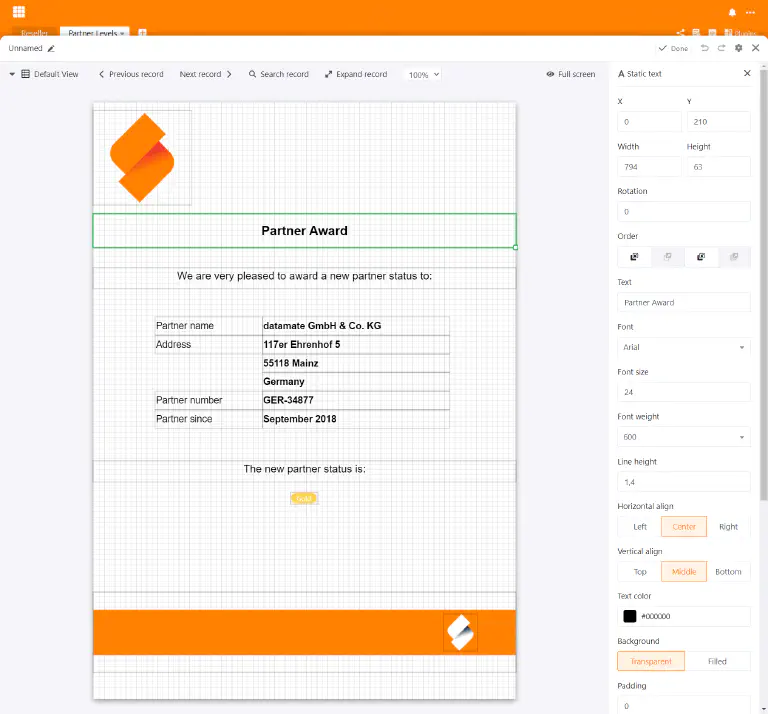The image size is (768, 714).
Task: Undo the last change
Action: click(704, 48)
